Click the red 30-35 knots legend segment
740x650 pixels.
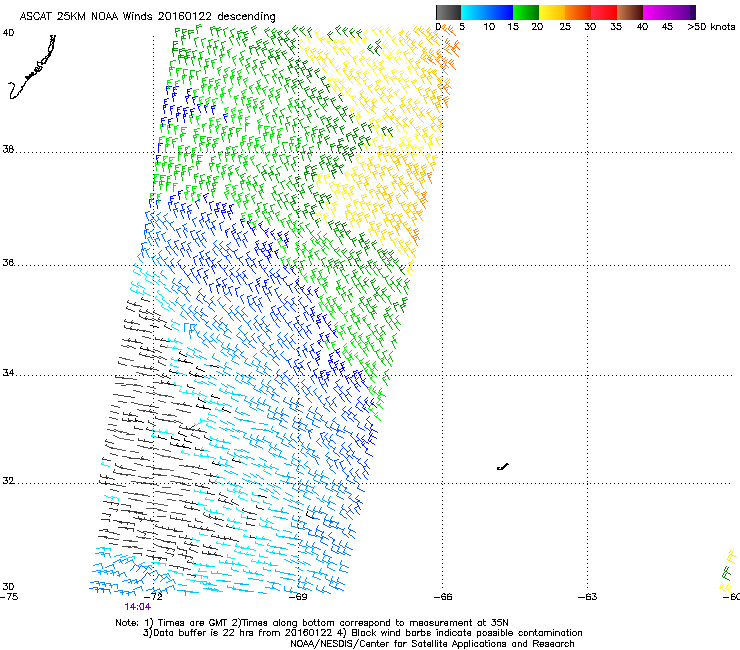[x=604, y=12]
